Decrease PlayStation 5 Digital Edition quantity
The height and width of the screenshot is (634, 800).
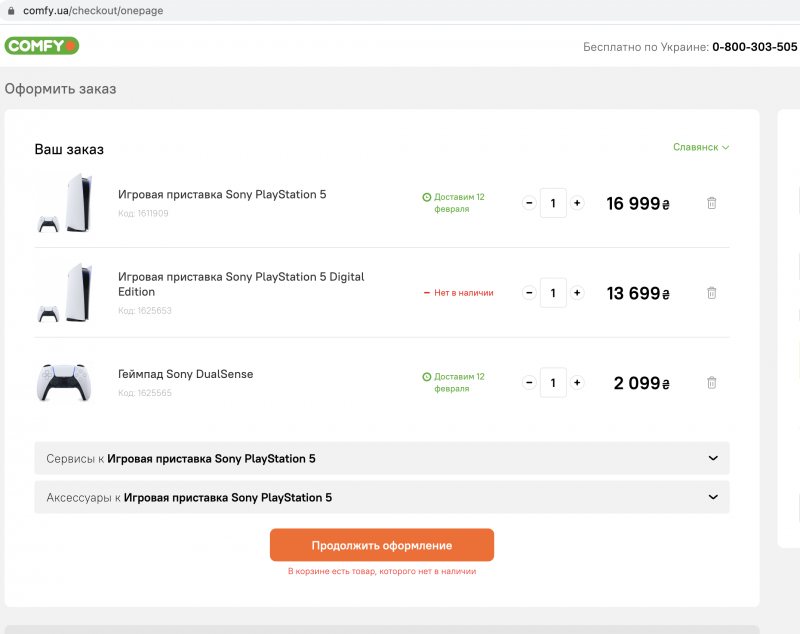(x=529, y=293)
